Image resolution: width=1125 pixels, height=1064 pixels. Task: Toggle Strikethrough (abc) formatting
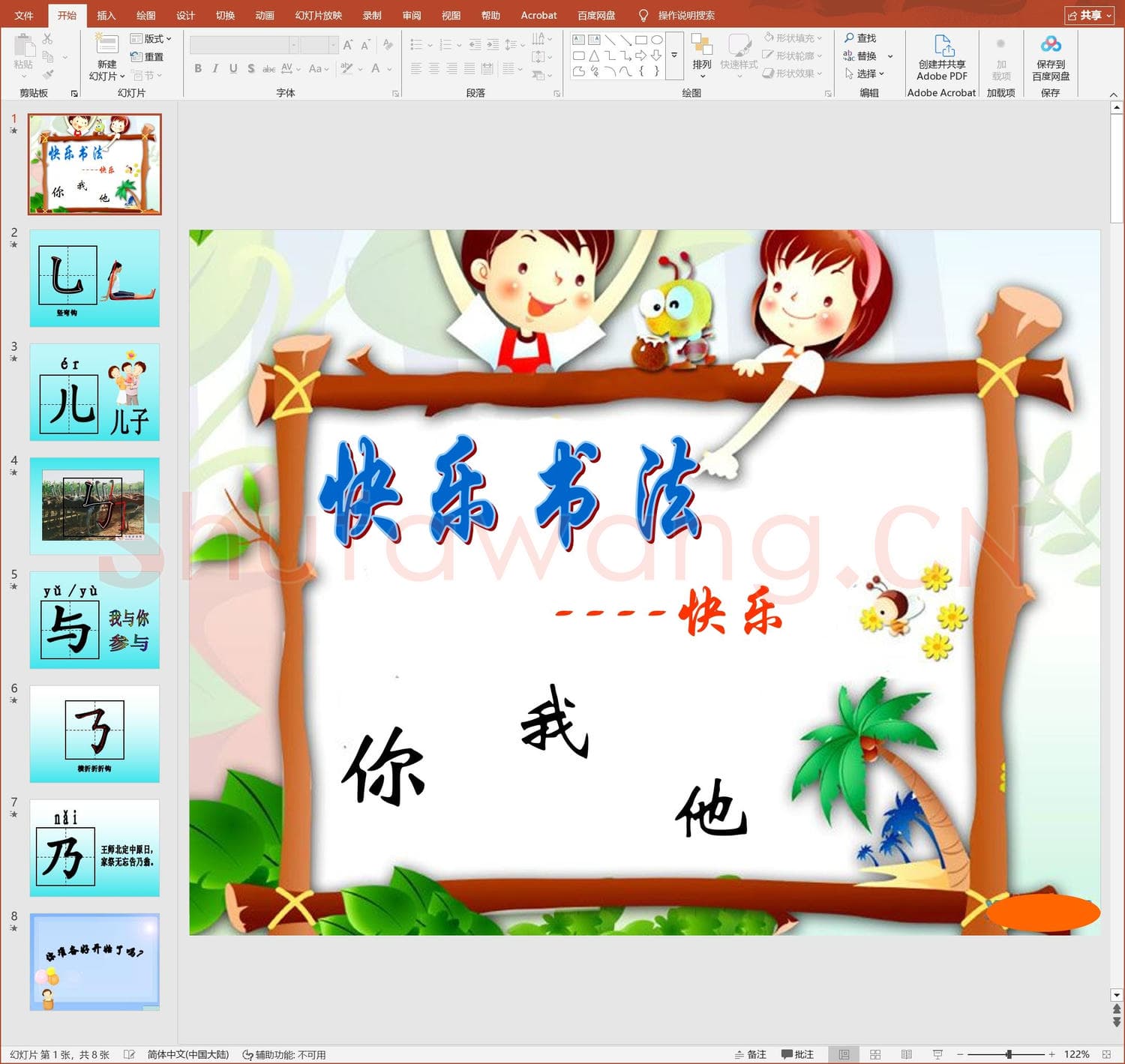click(x=268, y=69)
